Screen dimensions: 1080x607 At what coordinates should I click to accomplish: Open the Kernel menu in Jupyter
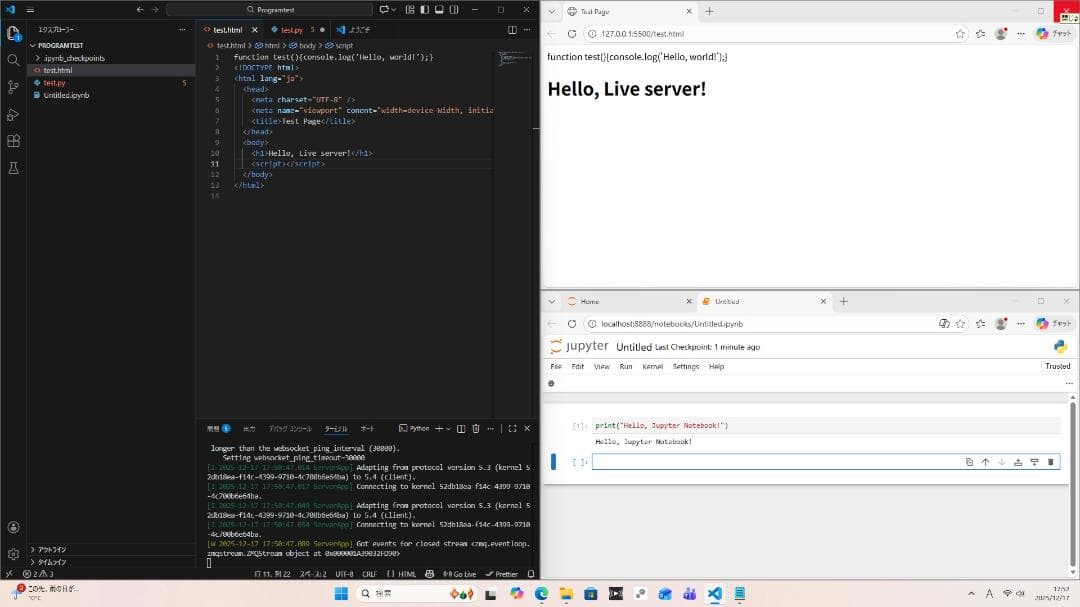pos(652,367)
